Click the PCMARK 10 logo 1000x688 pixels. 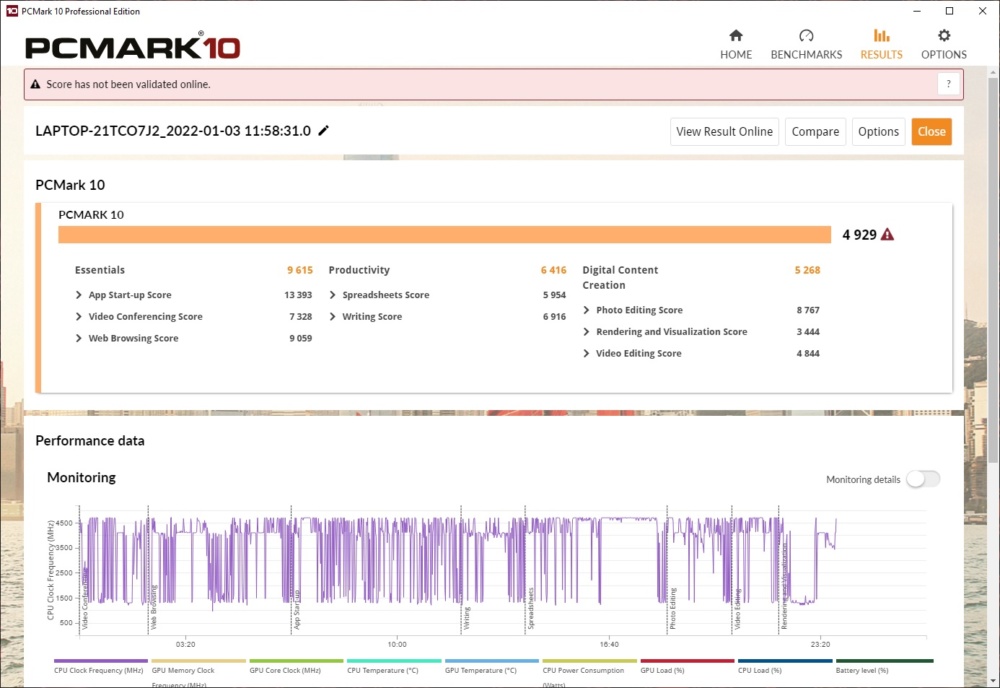point(133,47)
